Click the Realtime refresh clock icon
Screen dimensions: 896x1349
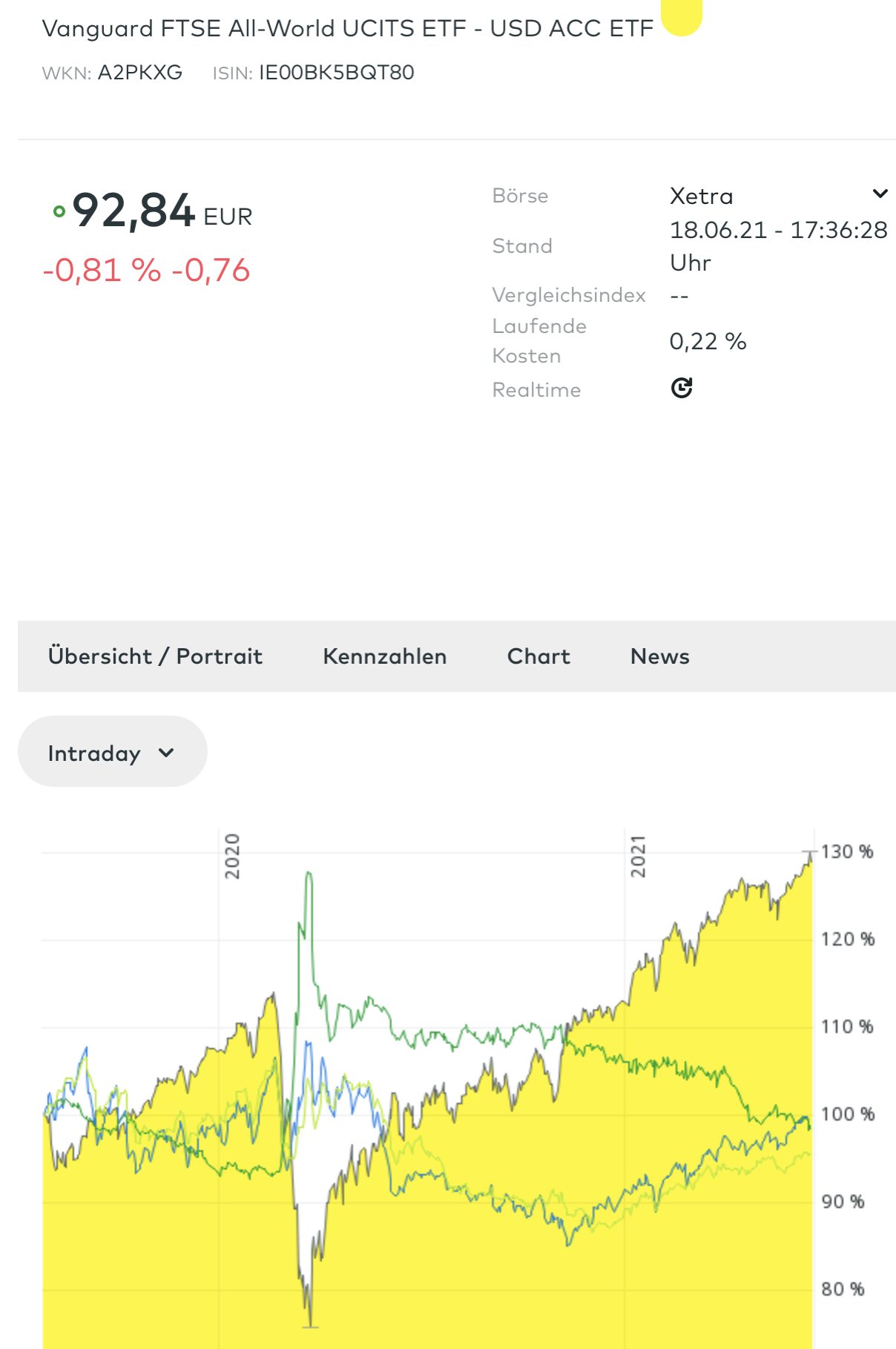(x=681, y=388)
